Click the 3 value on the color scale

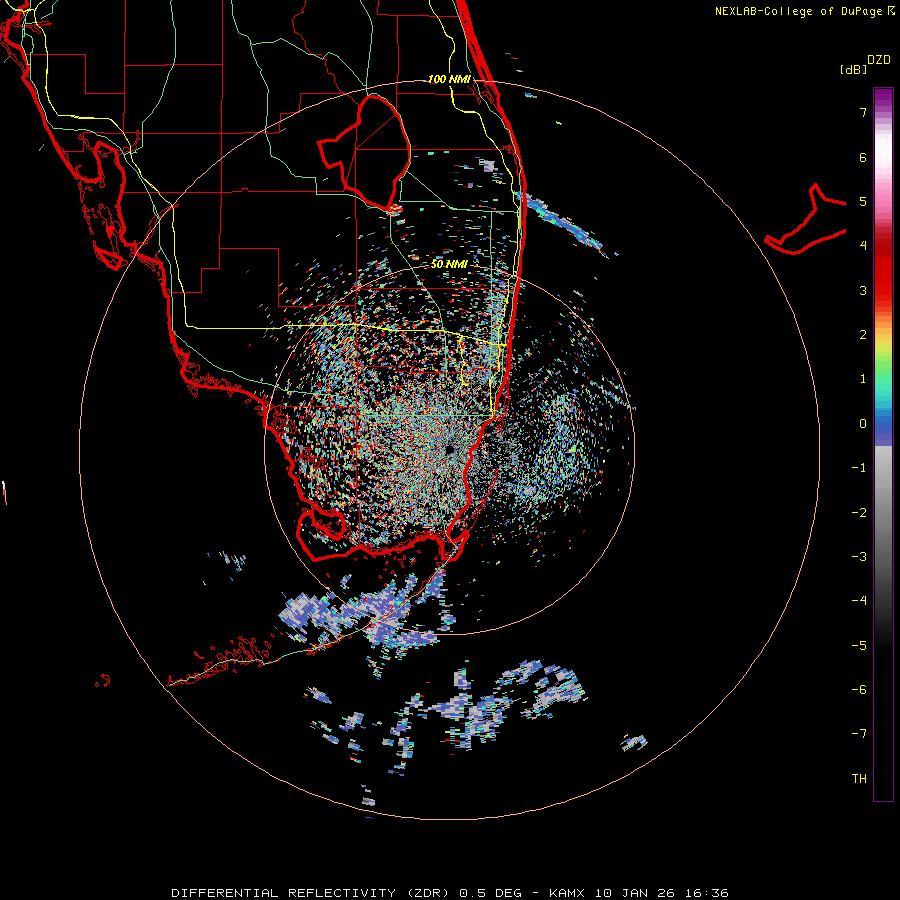tap(863, 290)
